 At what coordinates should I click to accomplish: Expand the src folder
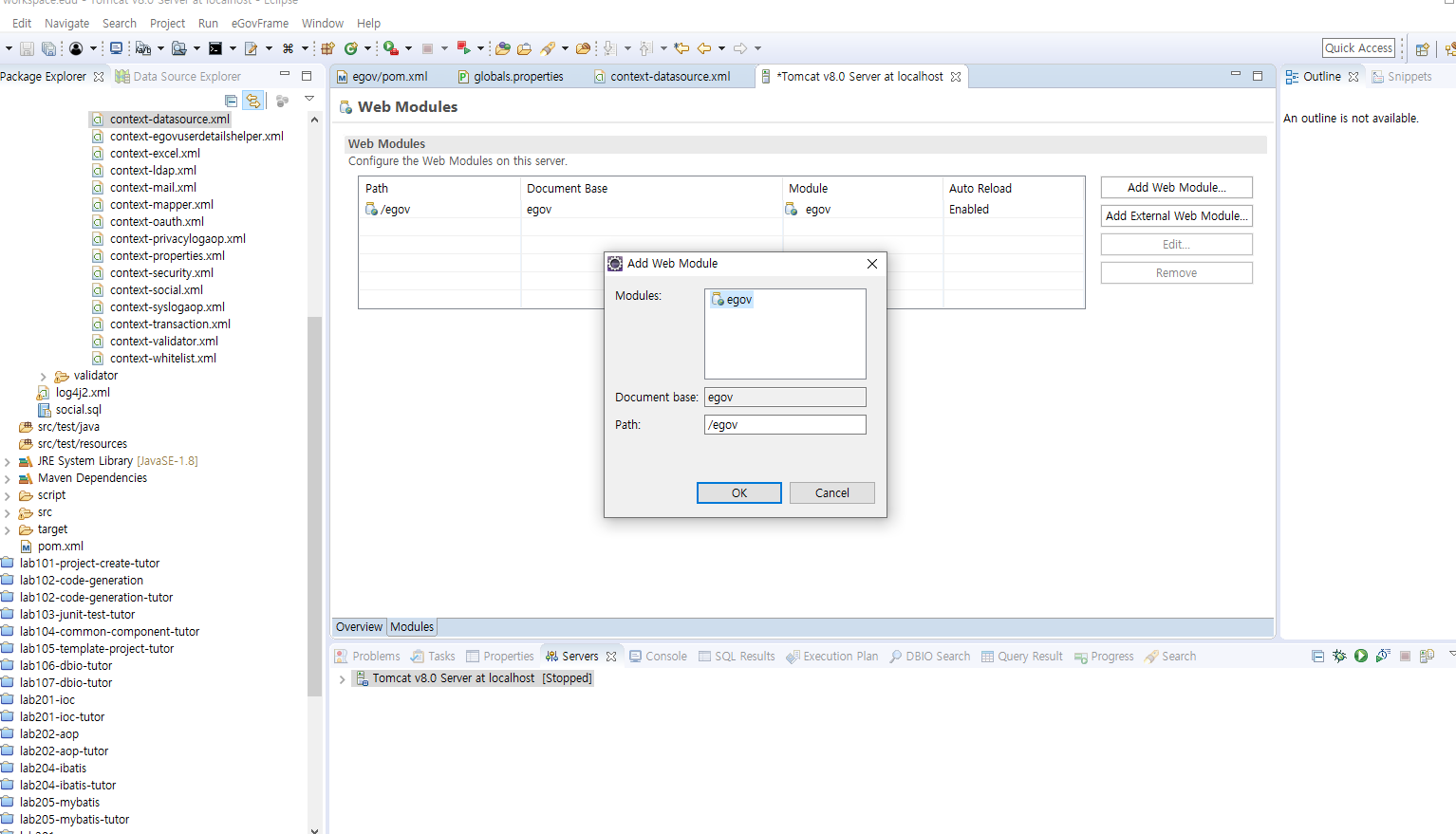click(8, 513)
